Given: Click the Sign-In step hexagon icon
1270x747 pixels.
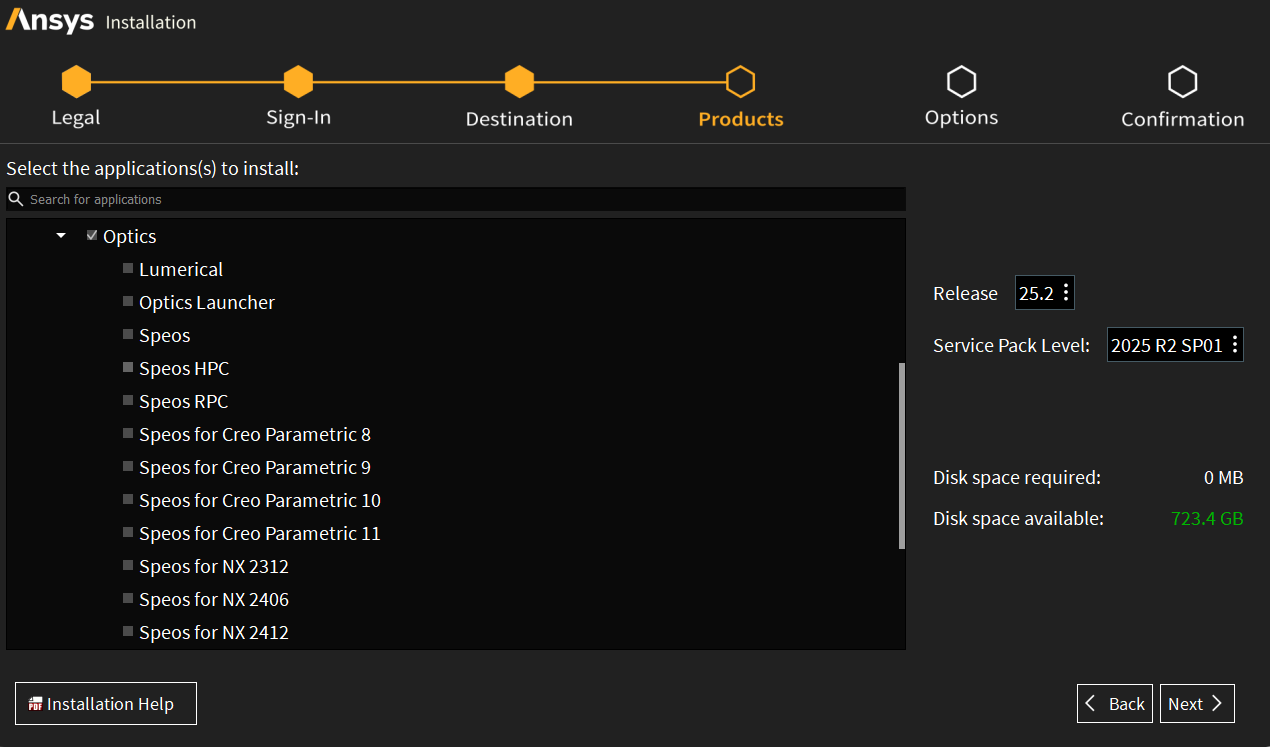Looking at the screenshot, I should (x=298, y=82).
